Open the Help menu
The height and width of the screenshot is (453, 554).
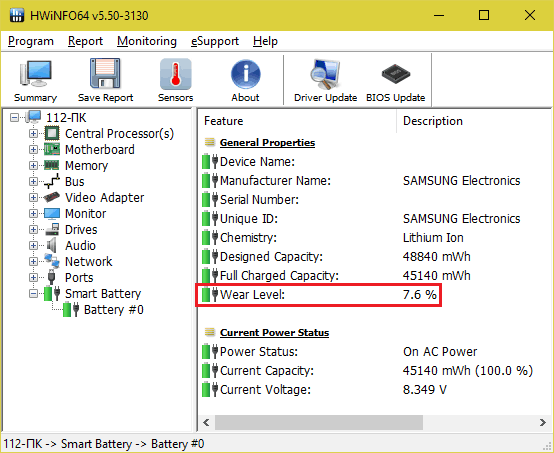(265, 41)
